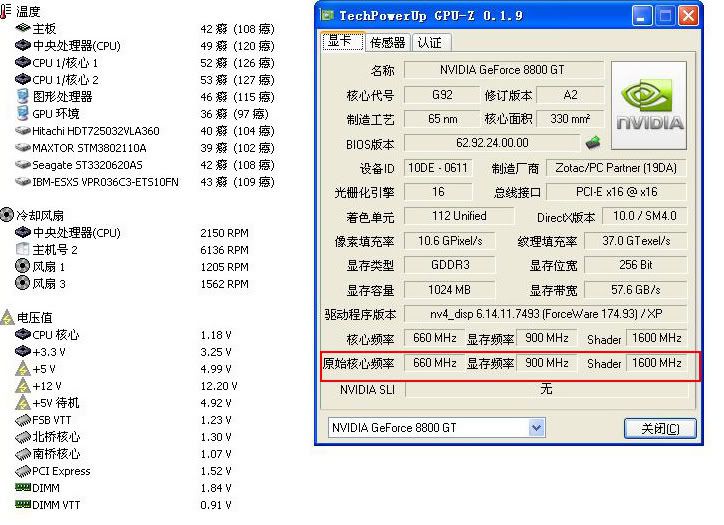The image size is (724, 525).
Task: Select the 风扇 1 fan icon
Action: click(x=23, y=267)
